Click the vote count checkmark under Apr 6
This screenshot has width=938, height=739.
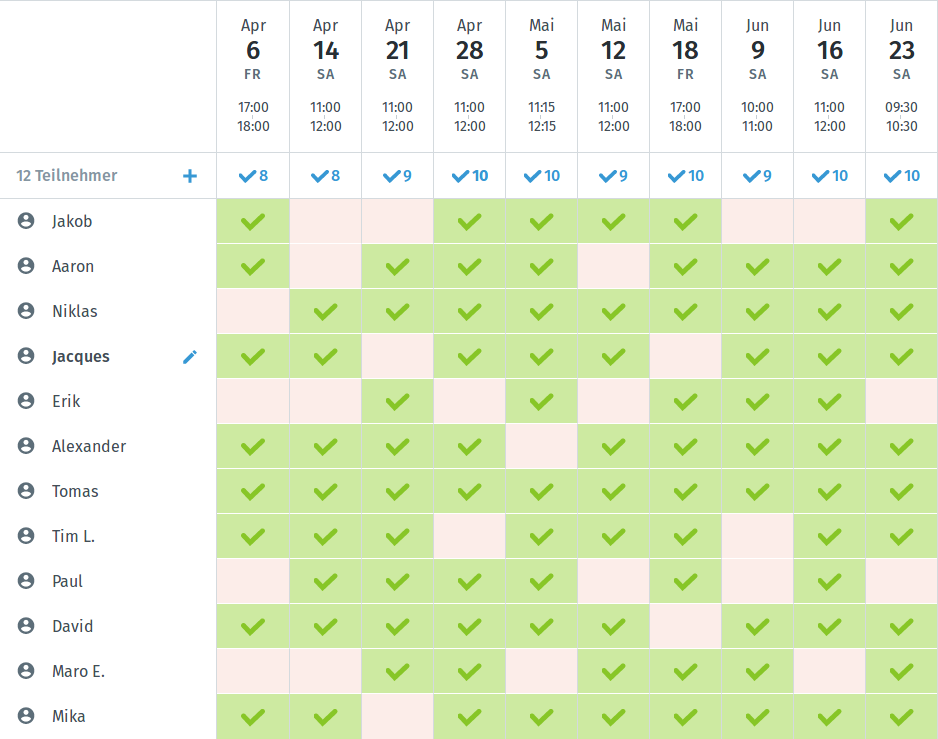point(253,176)
